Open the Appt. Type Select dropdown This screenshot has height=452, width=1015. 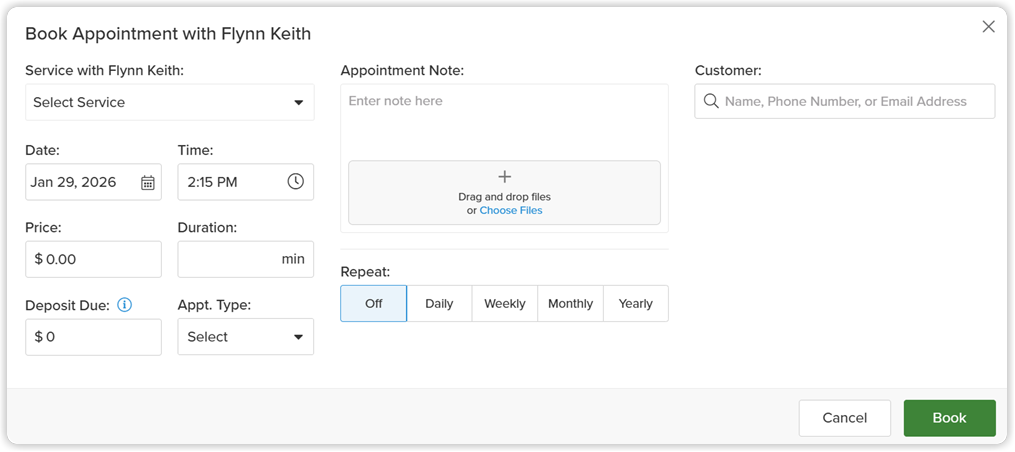pyautogui.click(x=246, y=337)
